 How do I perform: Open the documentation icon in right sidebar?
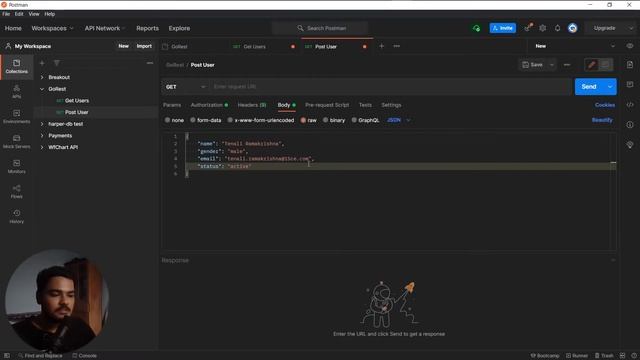coord(630,65)
